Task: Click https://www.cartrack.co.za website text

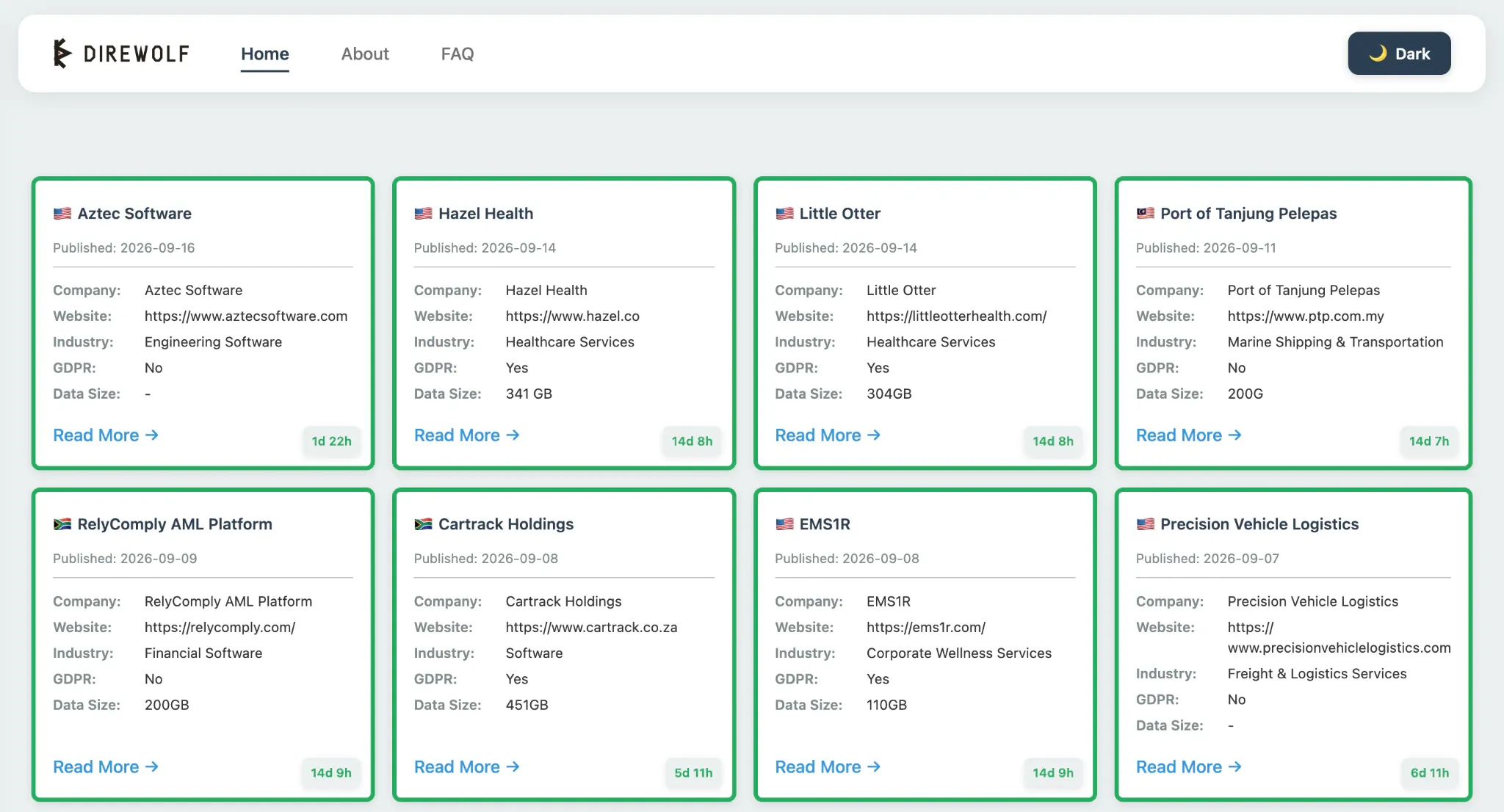Action: [x=591, y=628]
